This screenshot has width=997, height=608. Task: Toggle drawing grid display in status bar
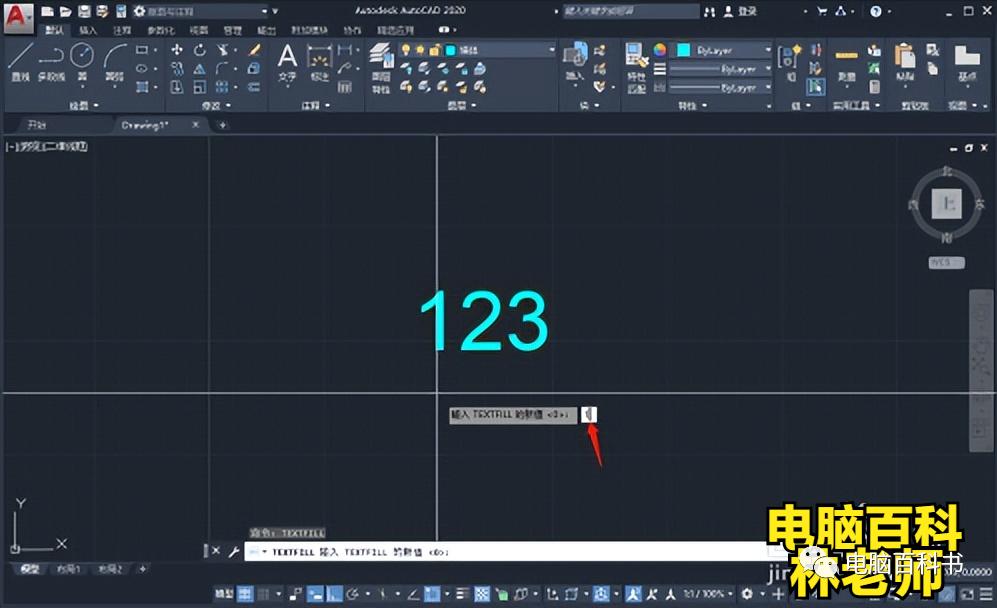pos(245,594)
